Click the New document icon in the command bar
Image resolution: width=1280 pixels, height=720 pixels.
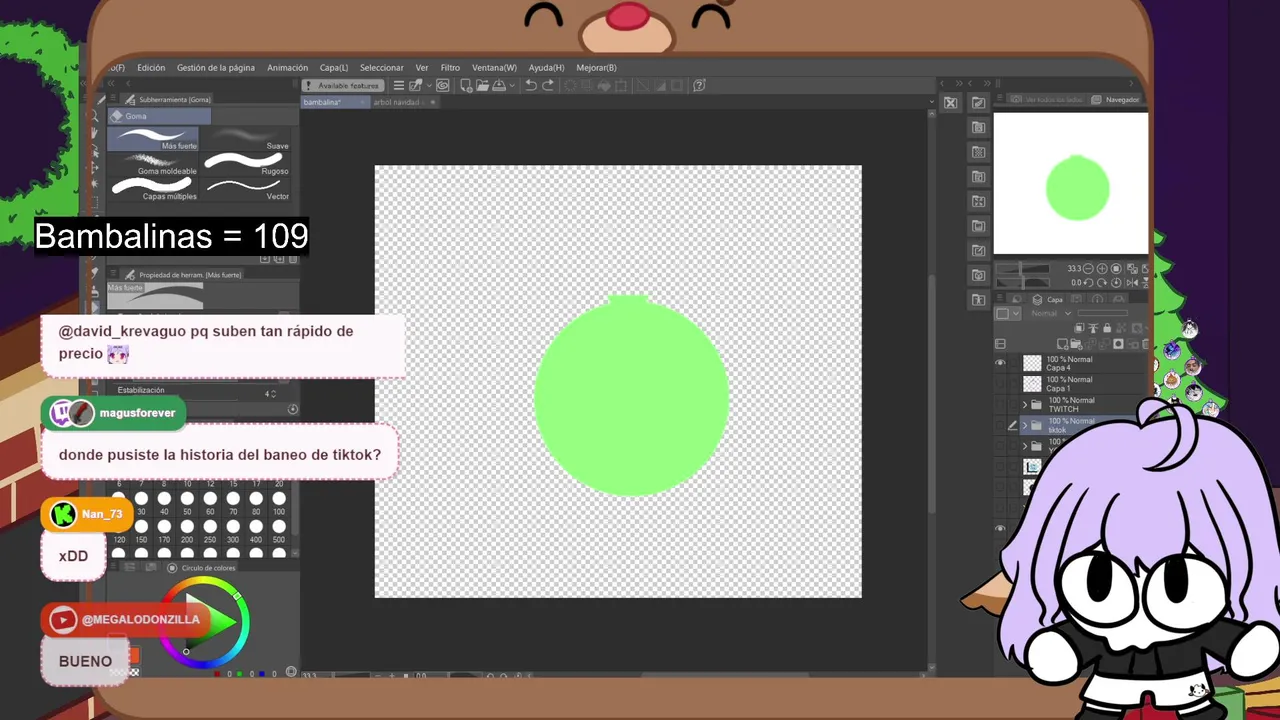click(464, 85)
